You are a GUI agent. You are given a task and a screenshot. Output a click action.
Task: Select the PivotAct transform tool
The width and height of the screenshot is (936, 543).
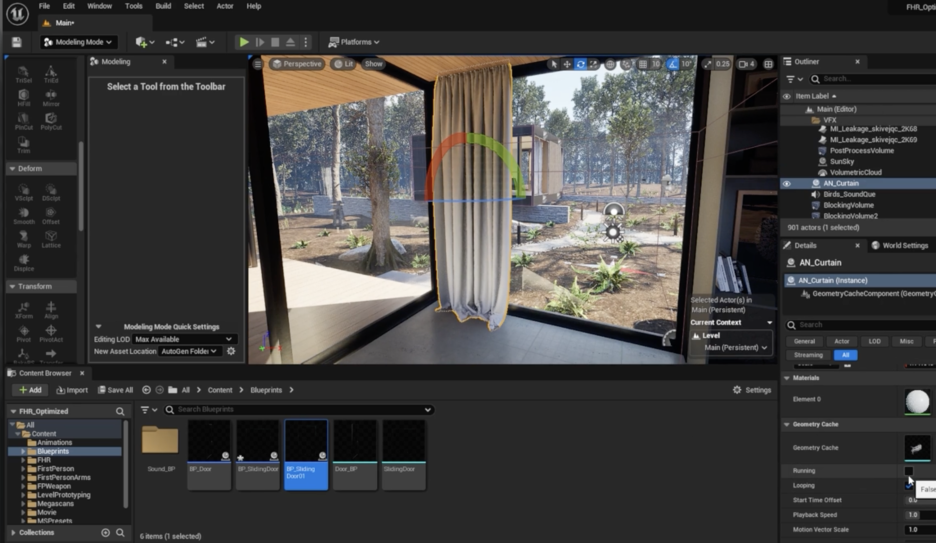point(51,334)
